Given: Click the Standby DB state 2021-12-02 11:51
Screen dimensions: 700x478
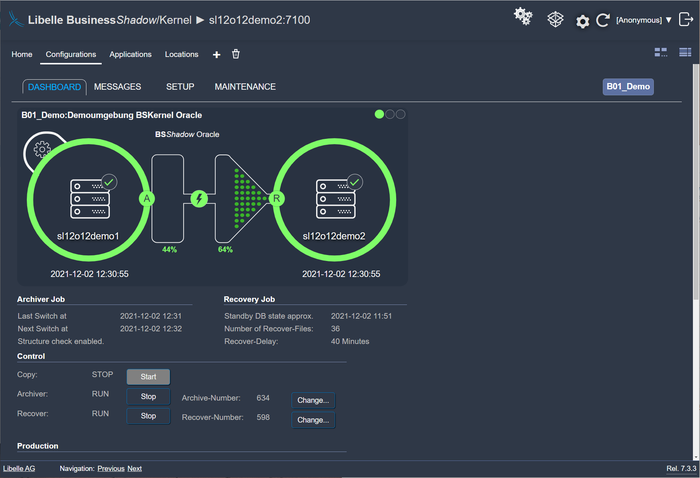Looking at the screenshot, I should coord(361,316).
